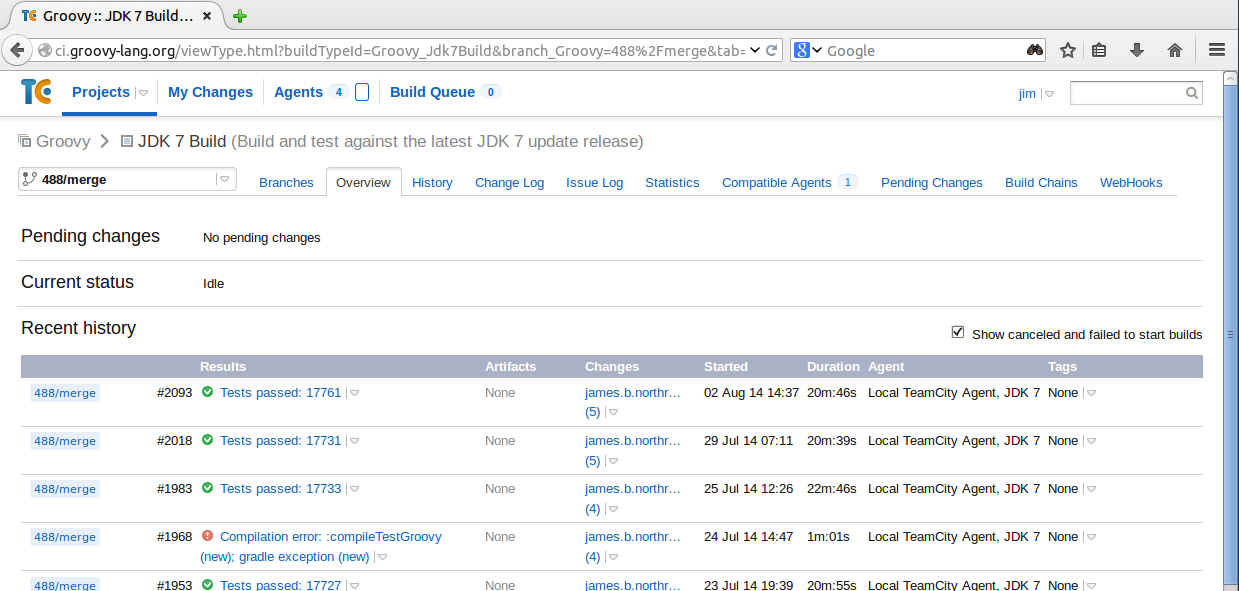Go back with the browser back arrow

17,50
